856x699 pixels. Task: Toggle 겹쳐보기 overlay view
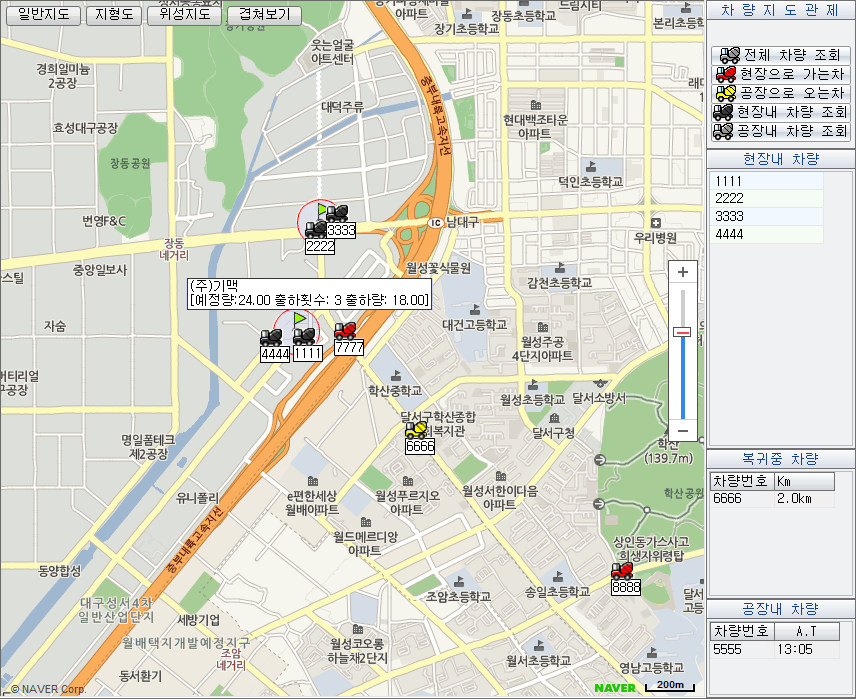coord(264,15)
